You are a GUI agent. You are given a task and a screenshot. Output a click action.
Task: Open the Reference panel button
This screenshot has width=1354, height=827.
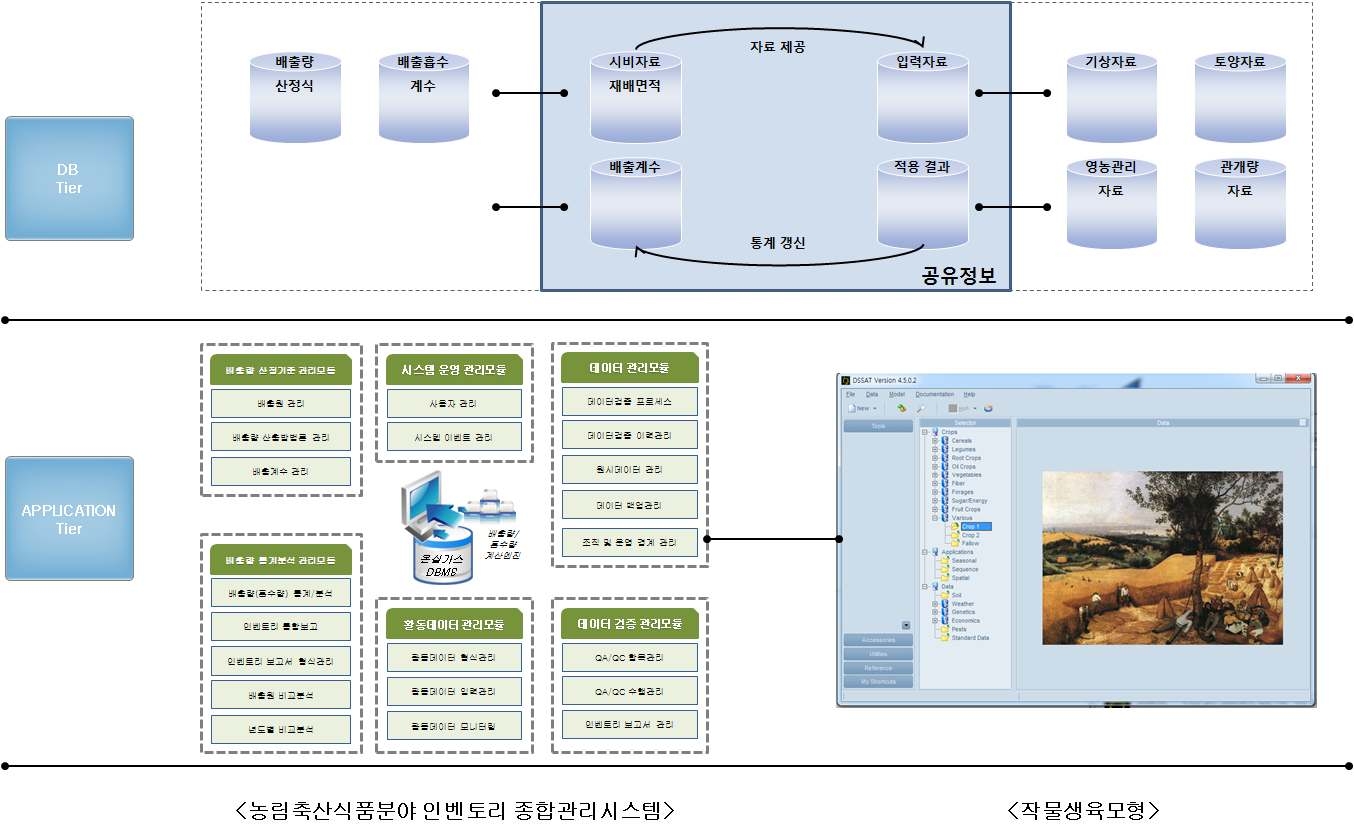click(879, 668)
